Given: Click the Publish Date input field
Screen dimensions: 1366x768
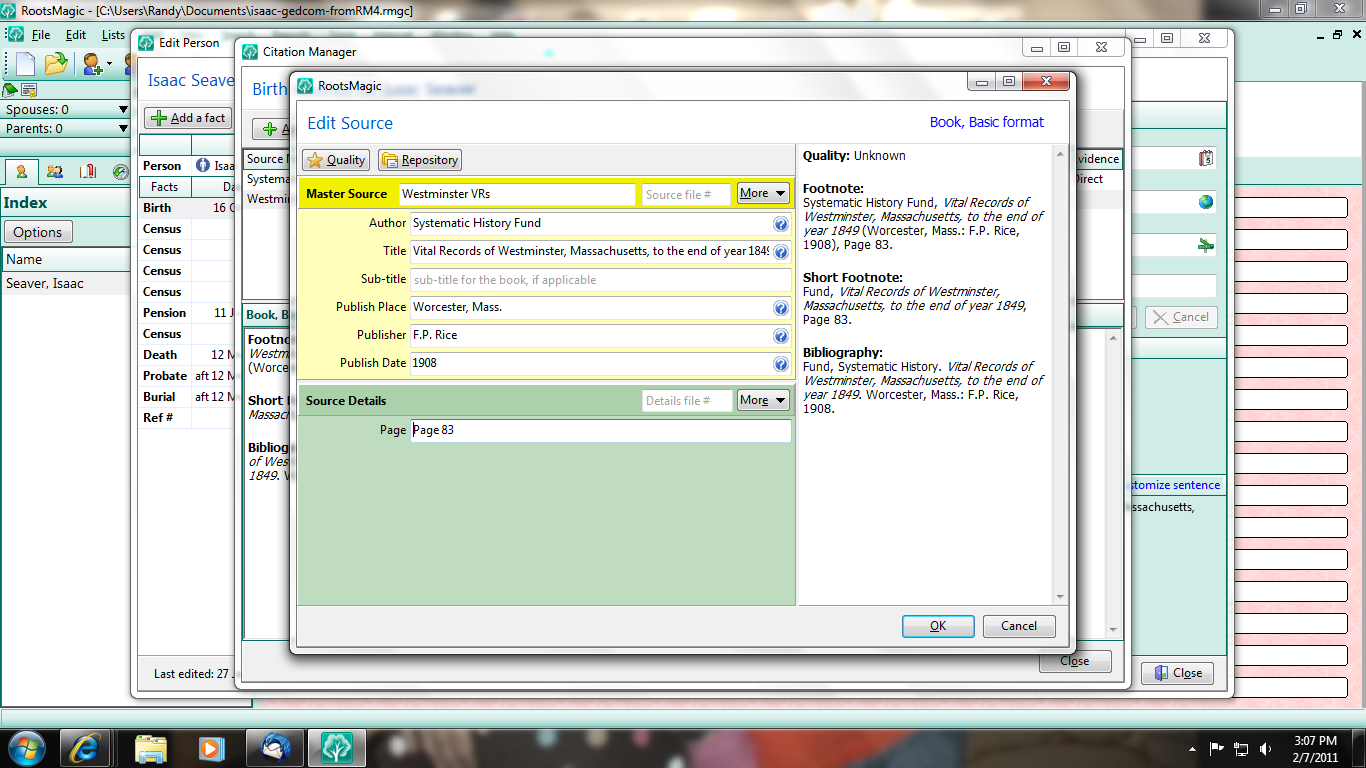Looking at the screenshot, I should [x=600, y=363].
